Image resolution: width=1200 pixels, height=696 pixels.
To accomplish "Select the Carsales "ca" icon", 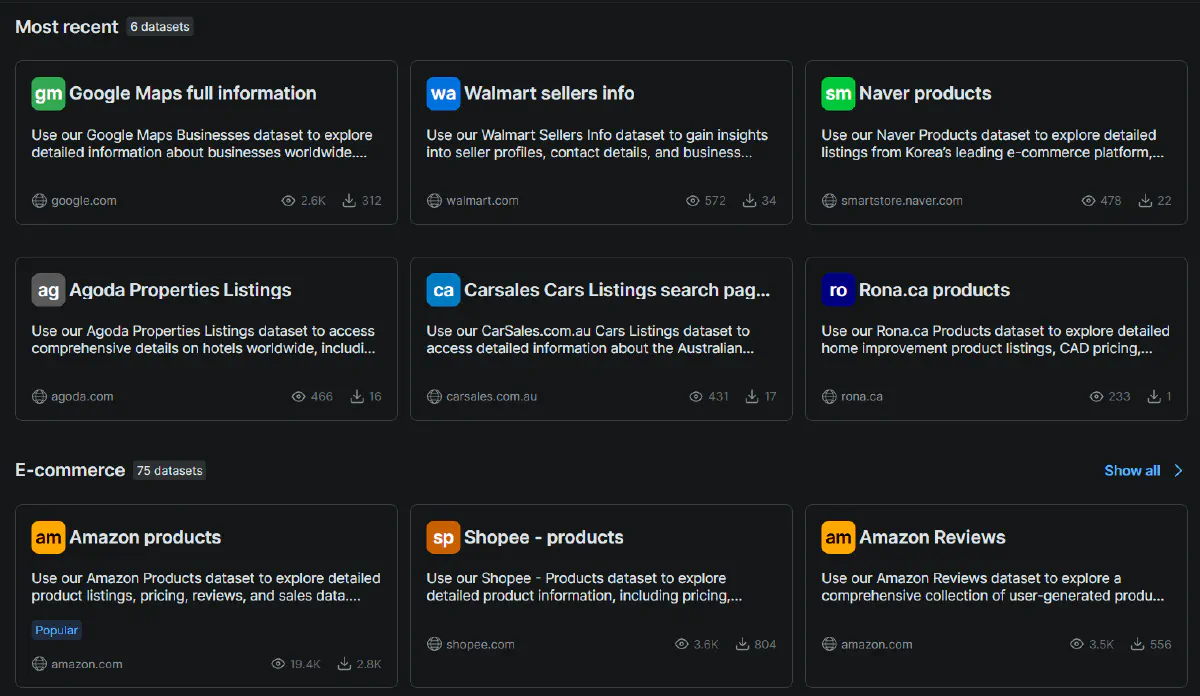I will click(442, 289).
